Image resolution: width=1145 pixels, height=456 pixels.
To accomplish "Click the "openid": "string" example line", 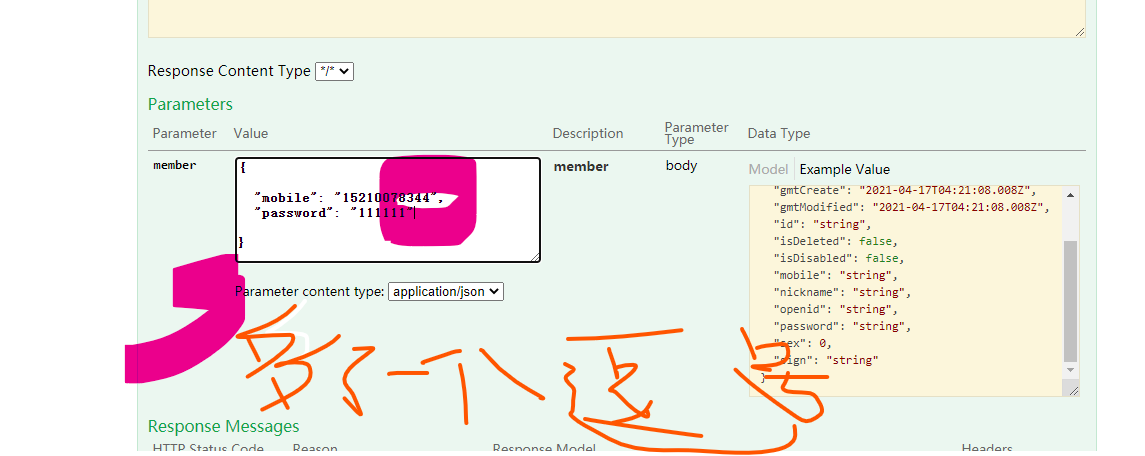I will click(x=835, y=309).
